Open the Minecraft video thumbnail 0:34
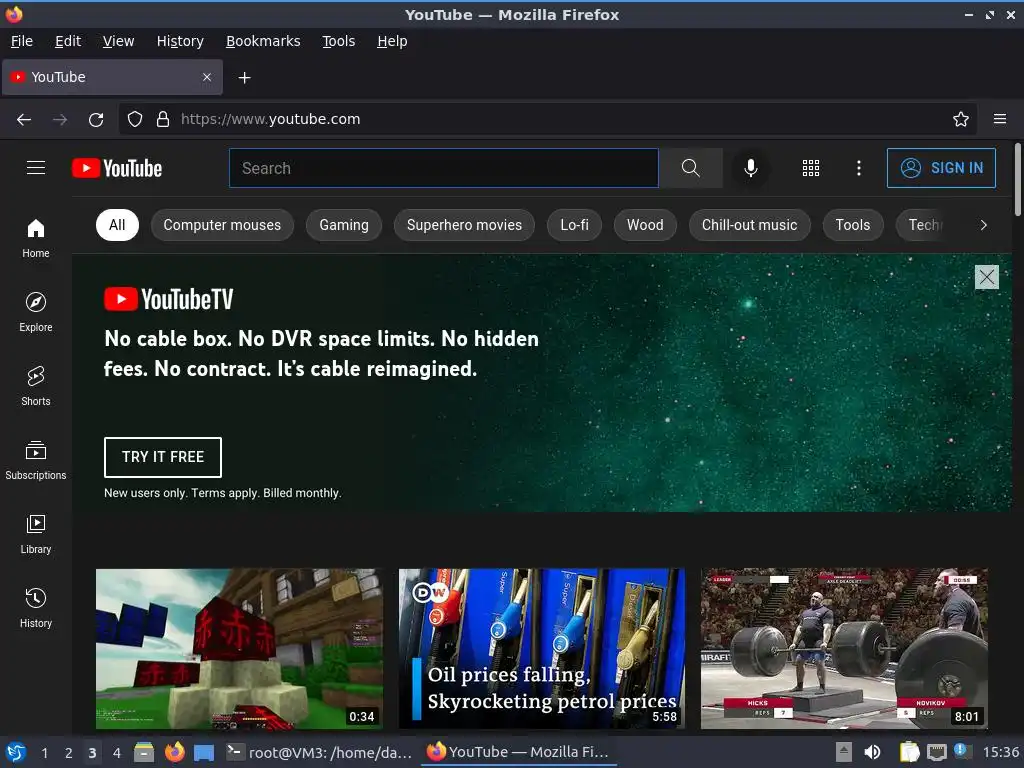 tap(239, 648)
